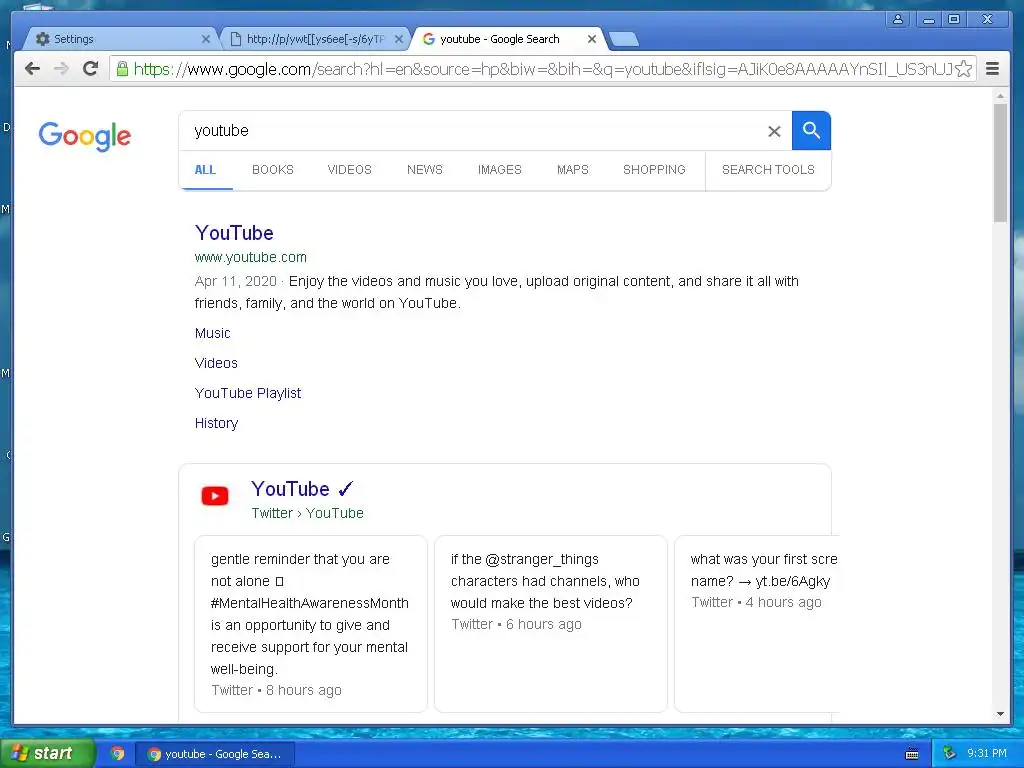Click 'Twitter • 4 hours ago' timestamp
Screen dimensions: 1024x768
click(x=756, y=603)
